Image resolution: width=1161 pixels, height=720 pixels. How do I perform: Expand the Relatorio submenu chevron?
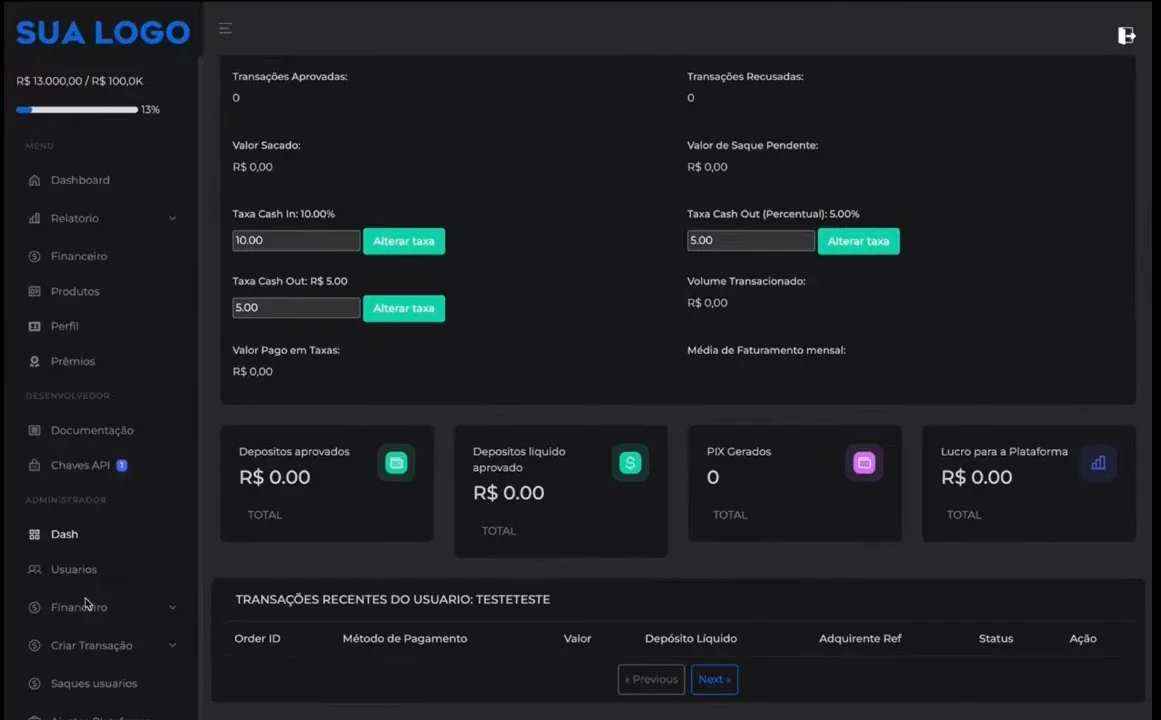tap(173, 219)
